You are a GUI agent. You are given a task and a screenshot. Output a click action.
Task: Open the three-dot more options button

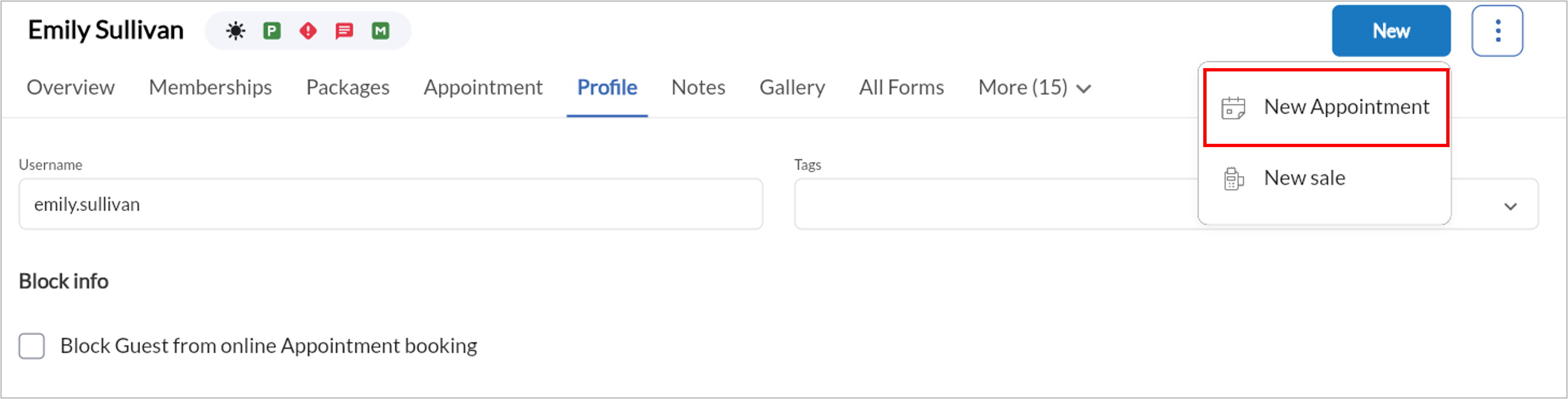(1497, 31)
